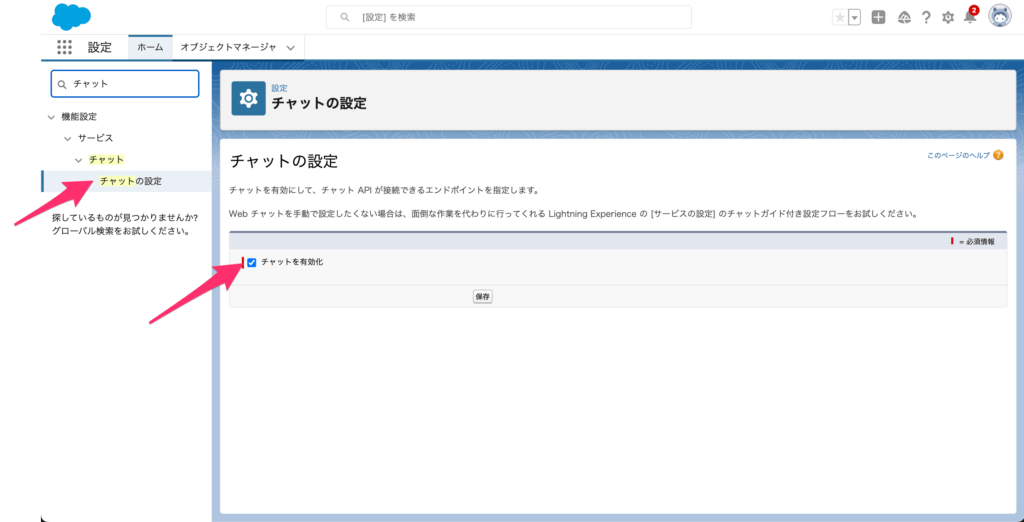Screen dimensions: 1024x522
Task: Switch to the ホーム tab
Action: coord(150,47)
